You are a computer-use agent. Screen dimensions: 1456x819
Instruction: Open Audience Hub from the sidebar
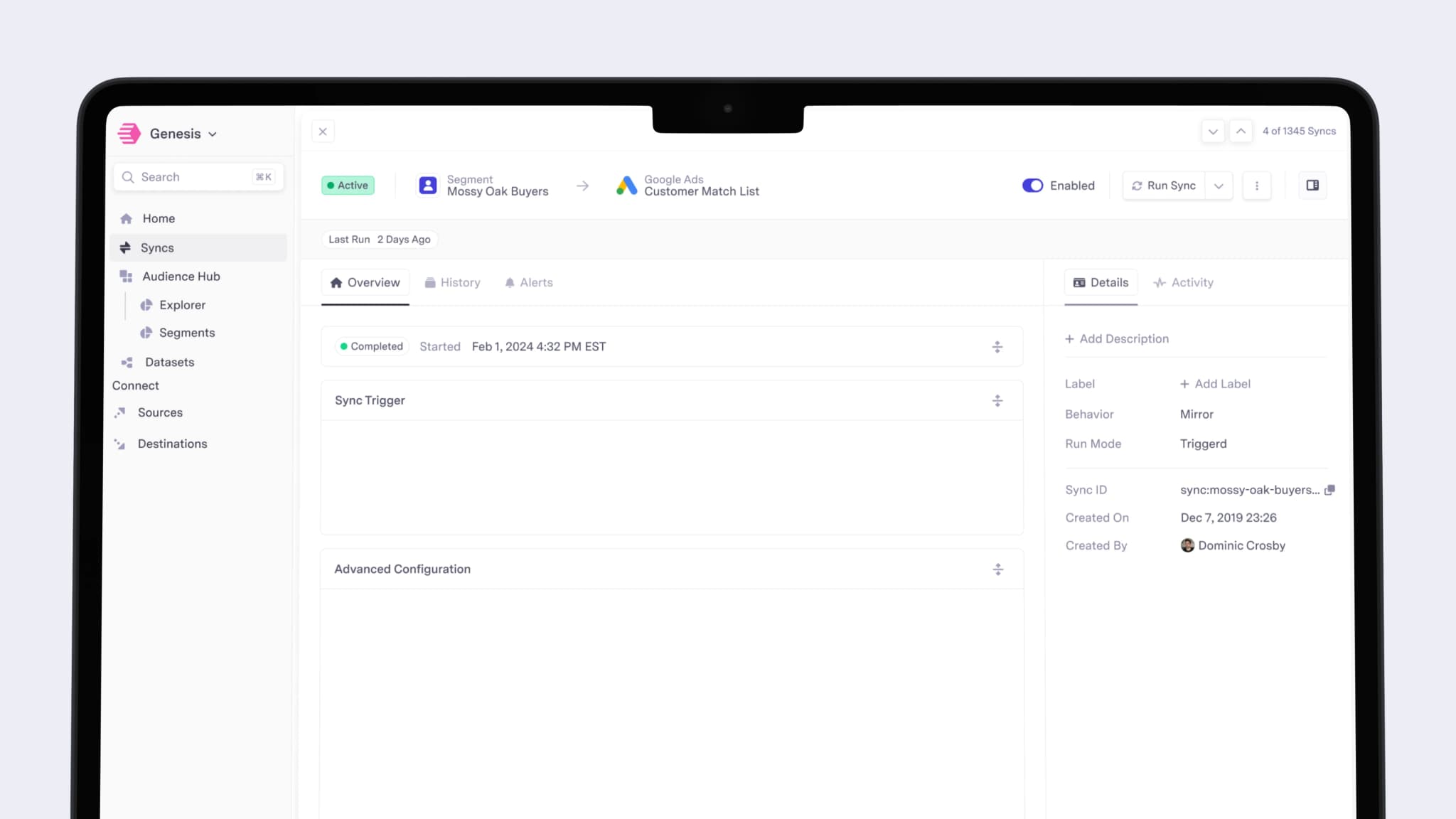[181, 276]
